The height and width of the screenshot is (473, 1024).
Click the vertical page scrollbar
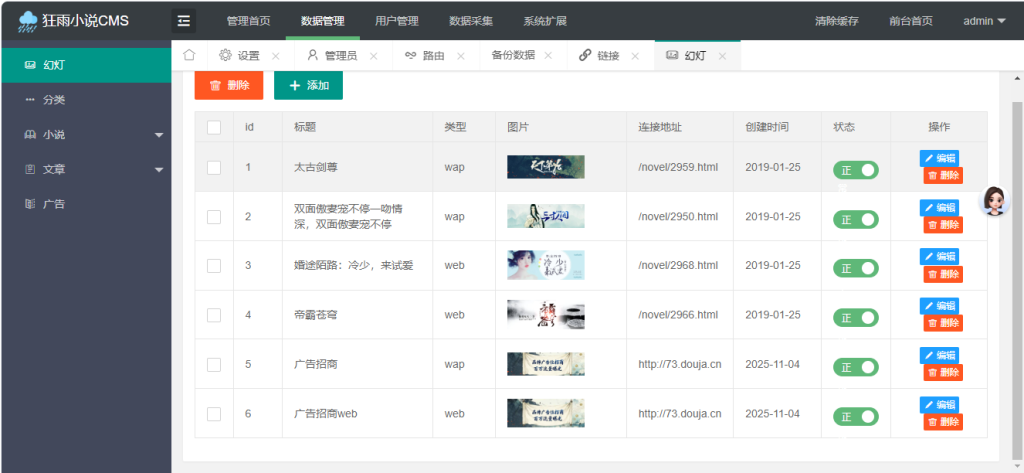(1017, 281)
